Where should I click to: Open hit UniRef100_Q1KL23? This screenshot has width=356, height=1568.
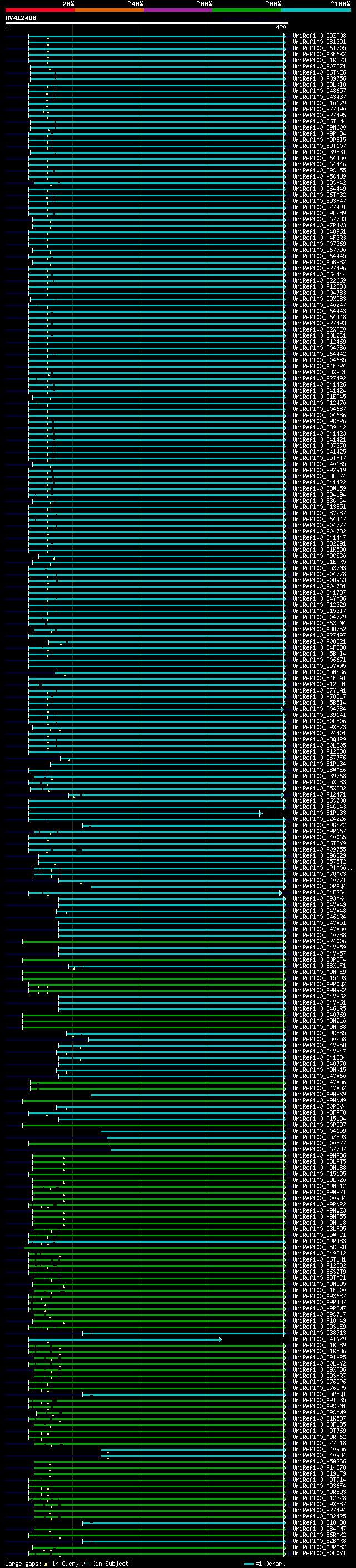[x=319, y=60]
